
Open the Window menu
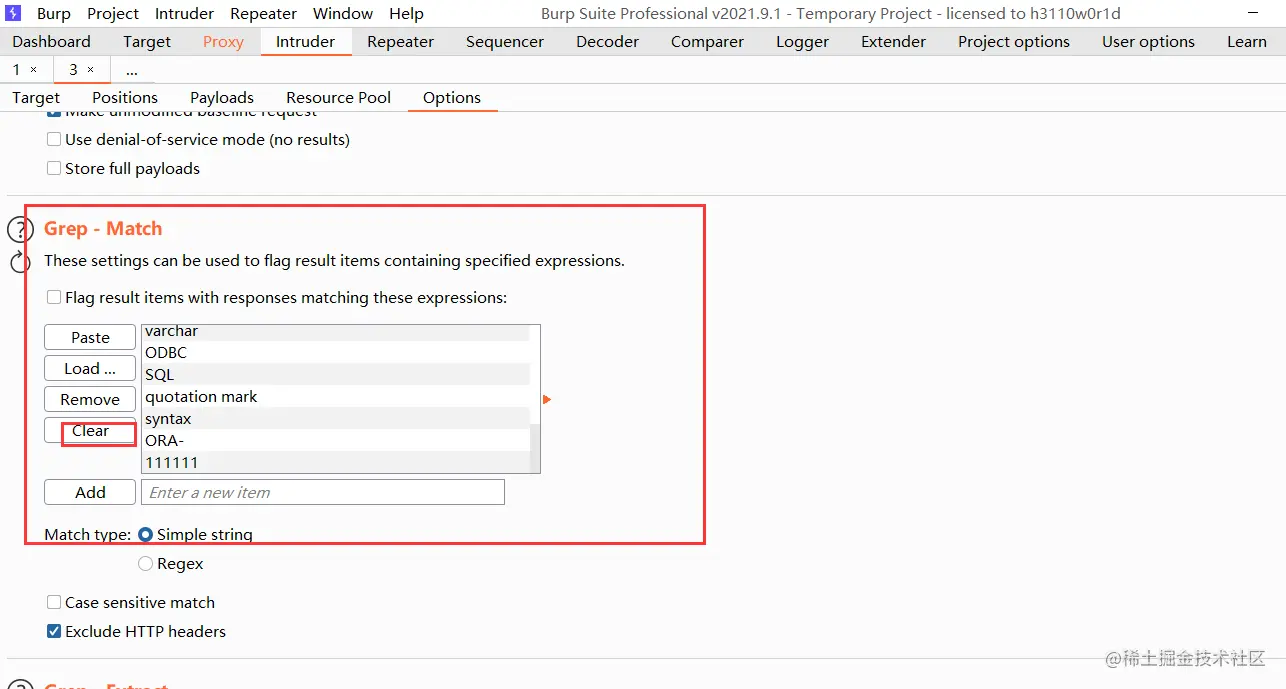point(343,14)
